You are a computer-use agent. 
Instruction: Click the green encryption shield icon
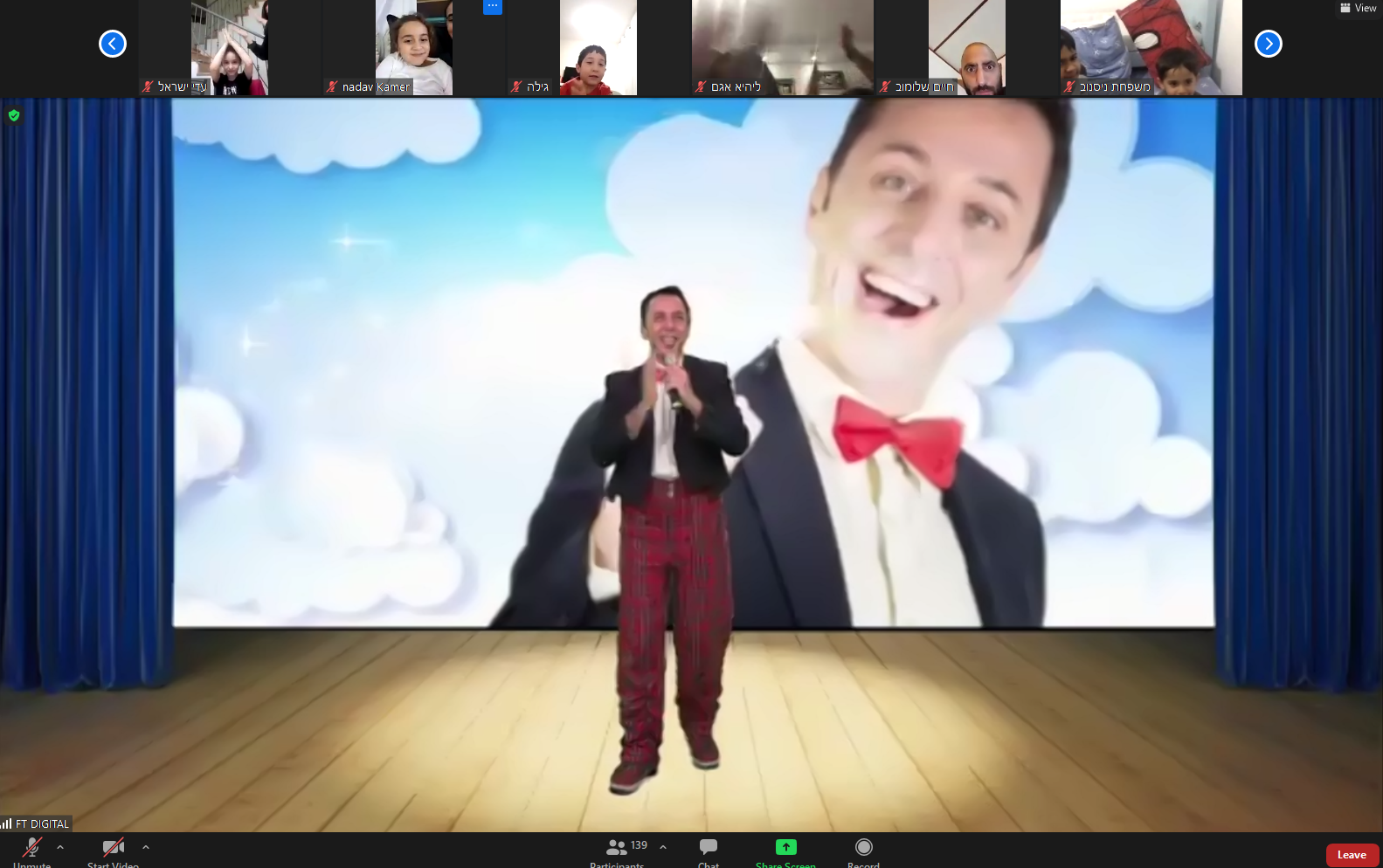tap(14, 115)
